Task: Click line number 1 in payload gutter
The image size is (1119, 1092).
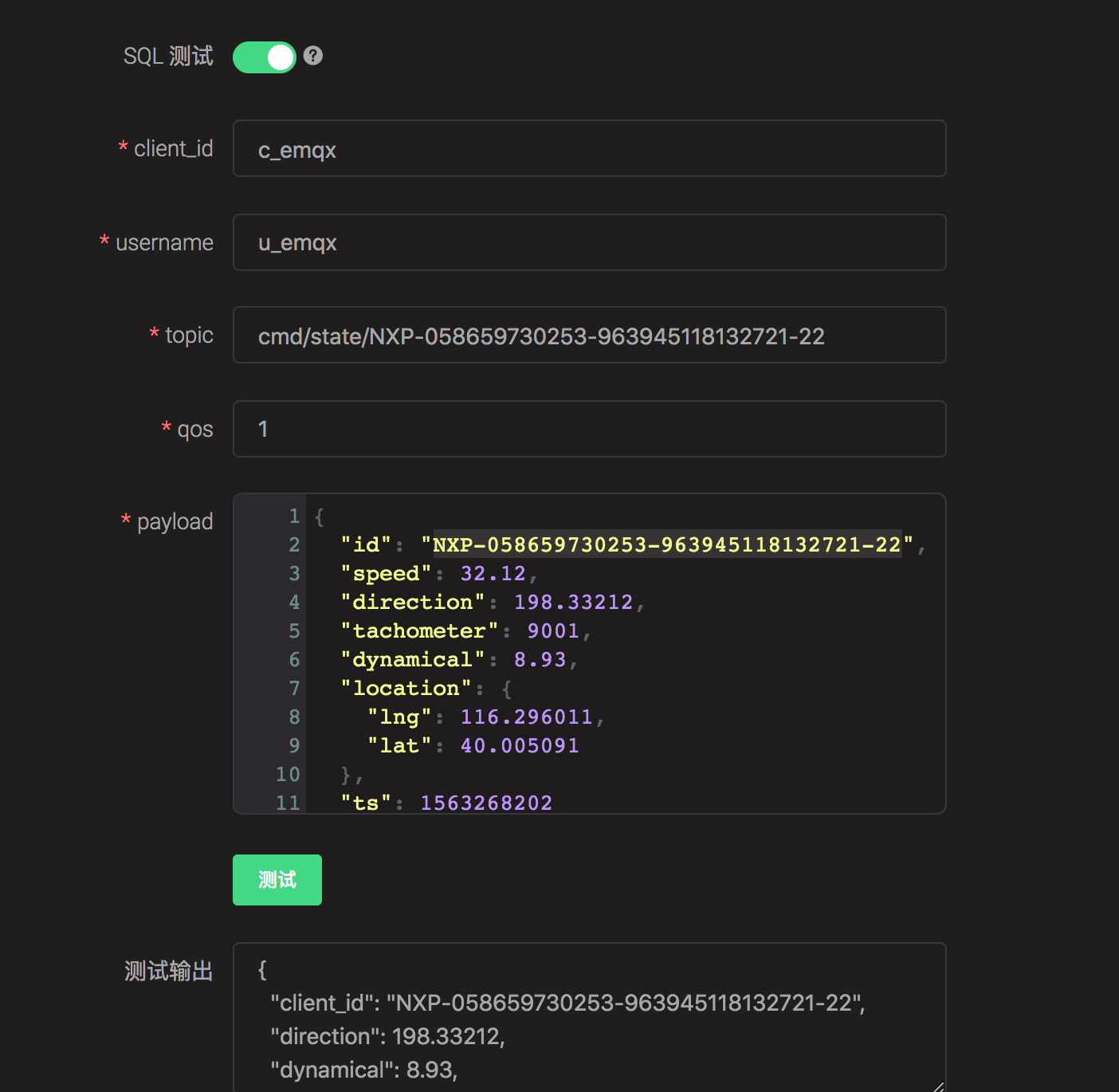Action: click(x=294, y=517)
